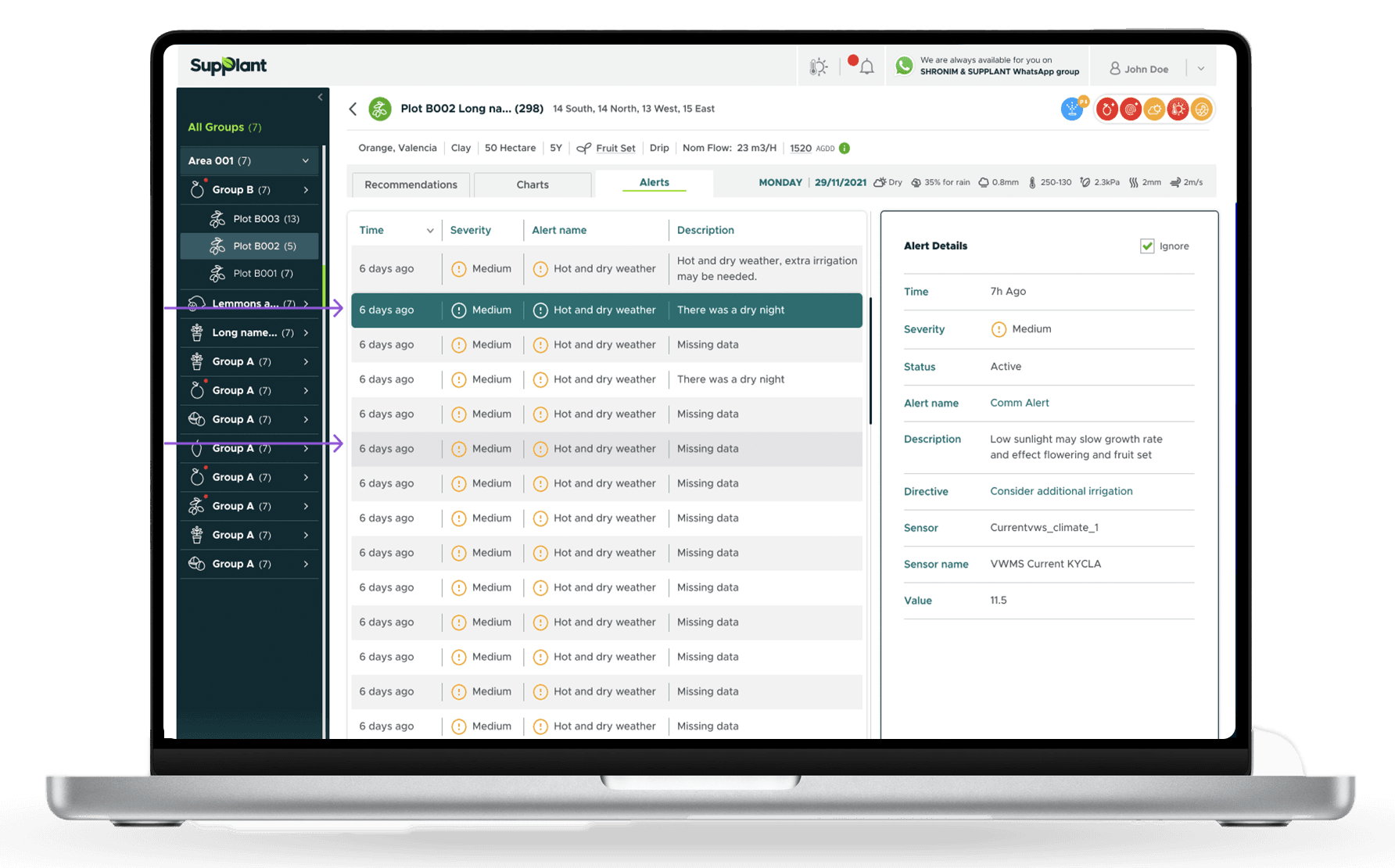Image resolution: width=1395 pixels, height=868 pixels.
Task: Click the green plot icon next to Plot B002 title
Action: coord(380,109)
